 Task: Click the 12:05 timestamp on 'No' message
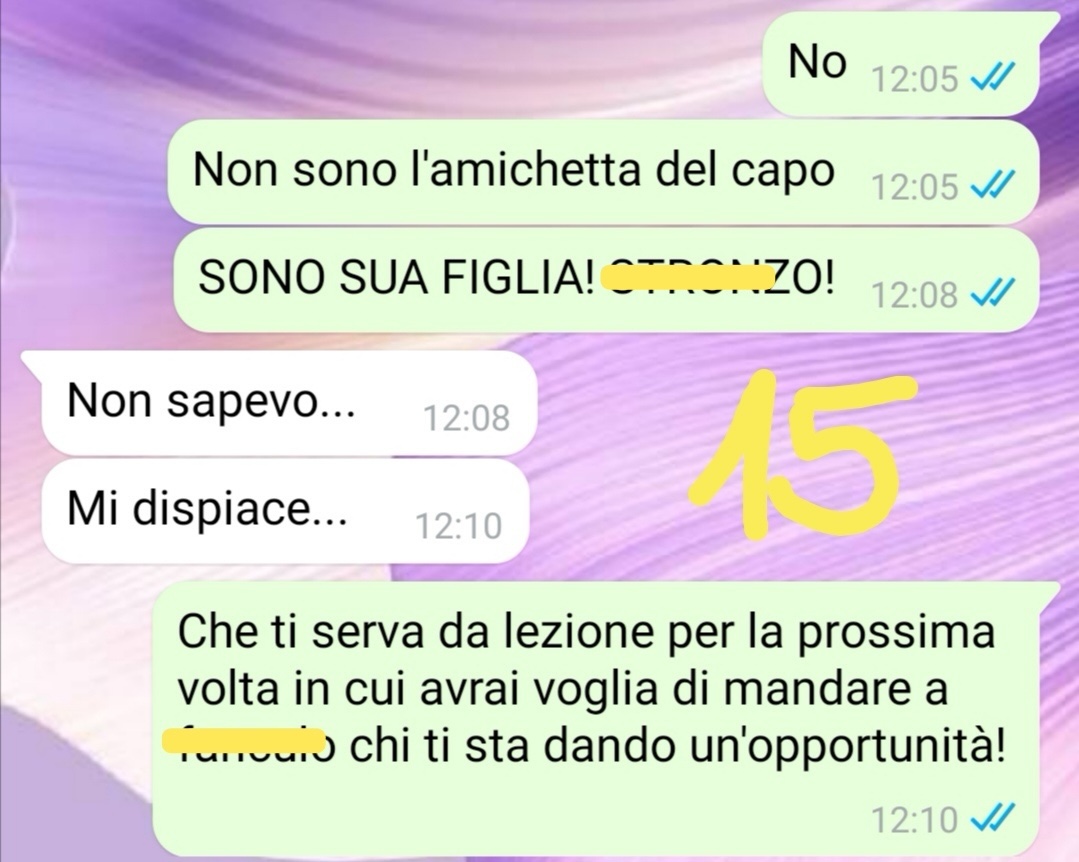[915, 79]
